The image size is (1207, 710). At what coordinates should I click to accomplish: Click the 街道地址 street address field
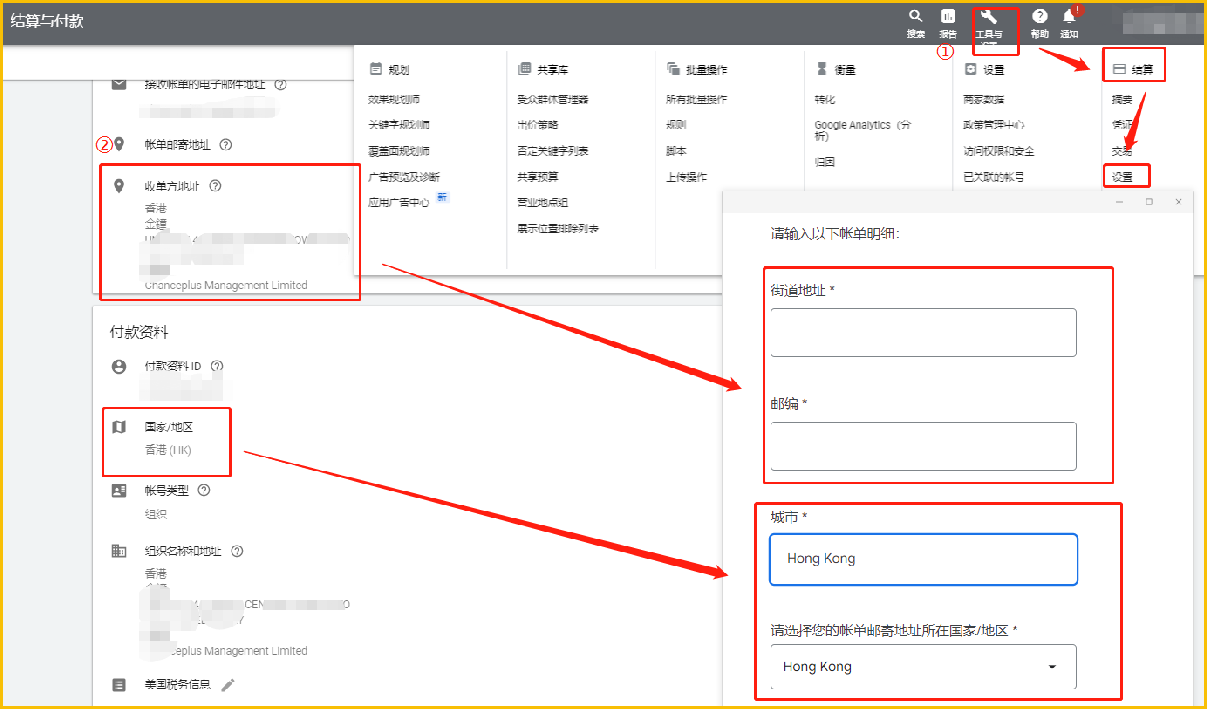923,332
